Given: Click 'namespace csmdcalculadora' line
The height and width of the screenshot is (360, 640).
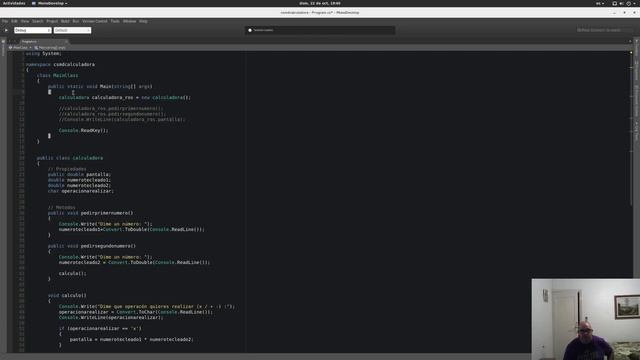Looking at the screenshot, I should (x=60, y=64).
